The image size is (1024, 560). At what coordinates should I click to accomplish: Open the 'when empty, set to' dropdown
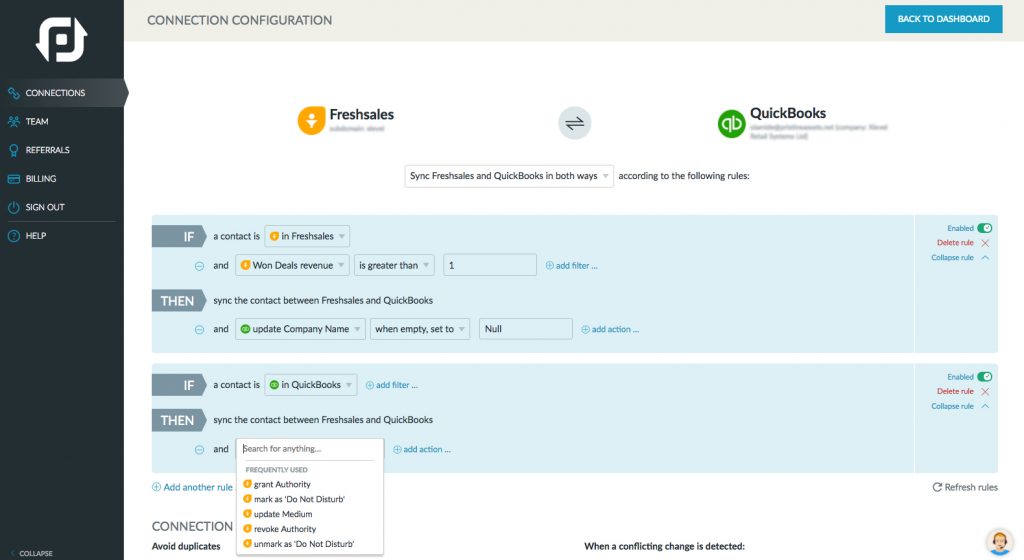pyautogui.click(x=419, y=329)
